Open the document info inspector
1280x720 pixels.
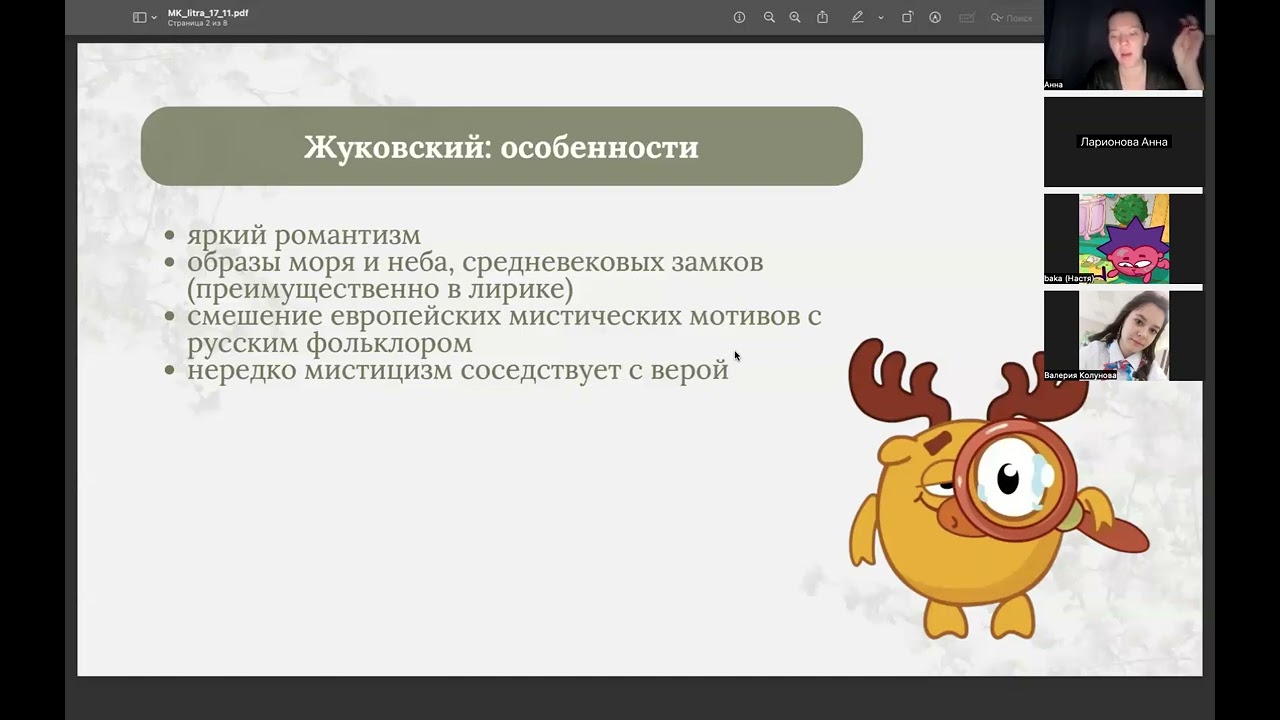click(739, 17)
